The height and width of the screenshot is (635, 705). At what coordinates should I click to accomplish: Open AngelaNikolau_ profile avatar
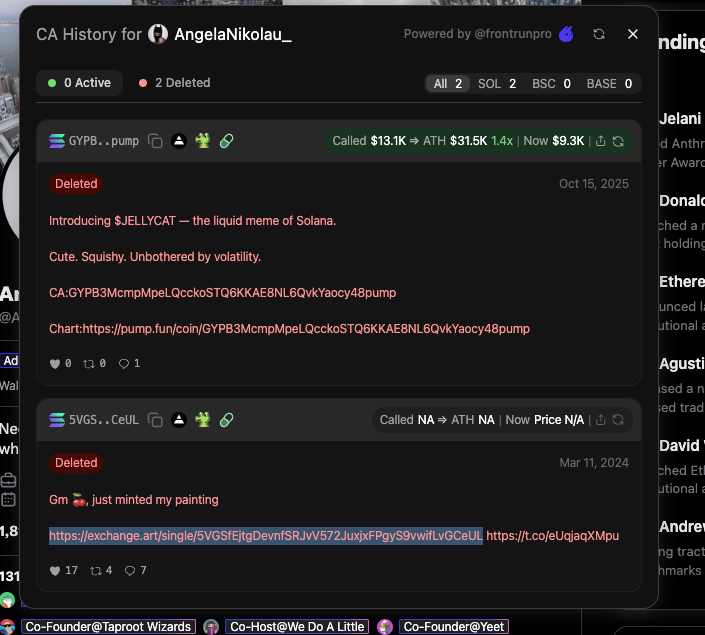tap(158, 34)
